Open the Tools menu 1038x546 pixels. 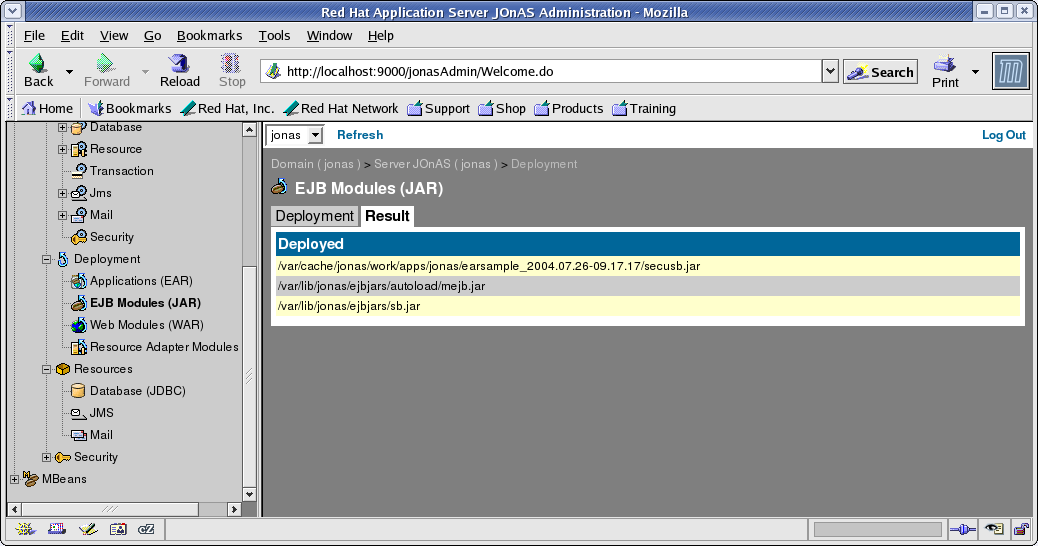[x=274, y=36]
